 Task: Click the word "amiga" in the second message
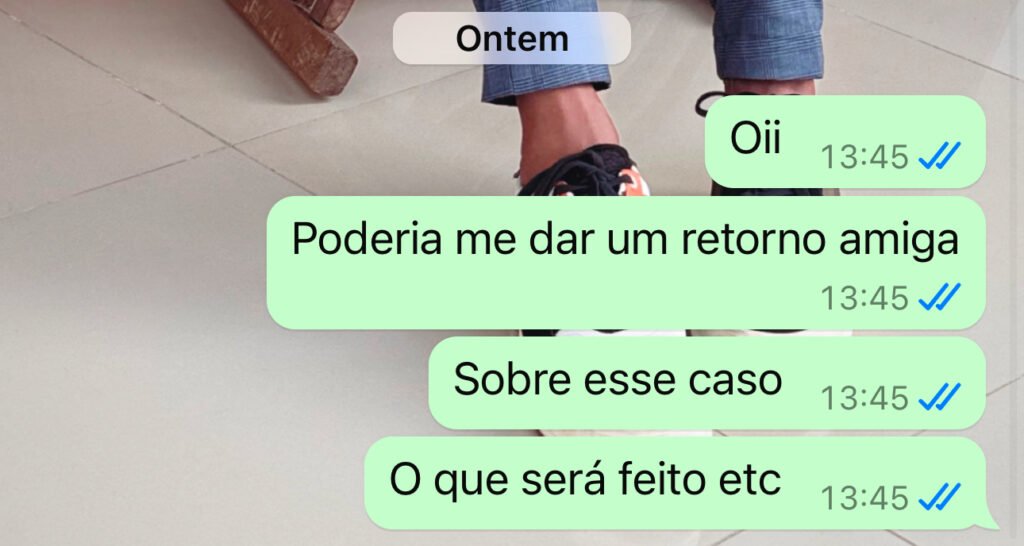tap(899, 240)
